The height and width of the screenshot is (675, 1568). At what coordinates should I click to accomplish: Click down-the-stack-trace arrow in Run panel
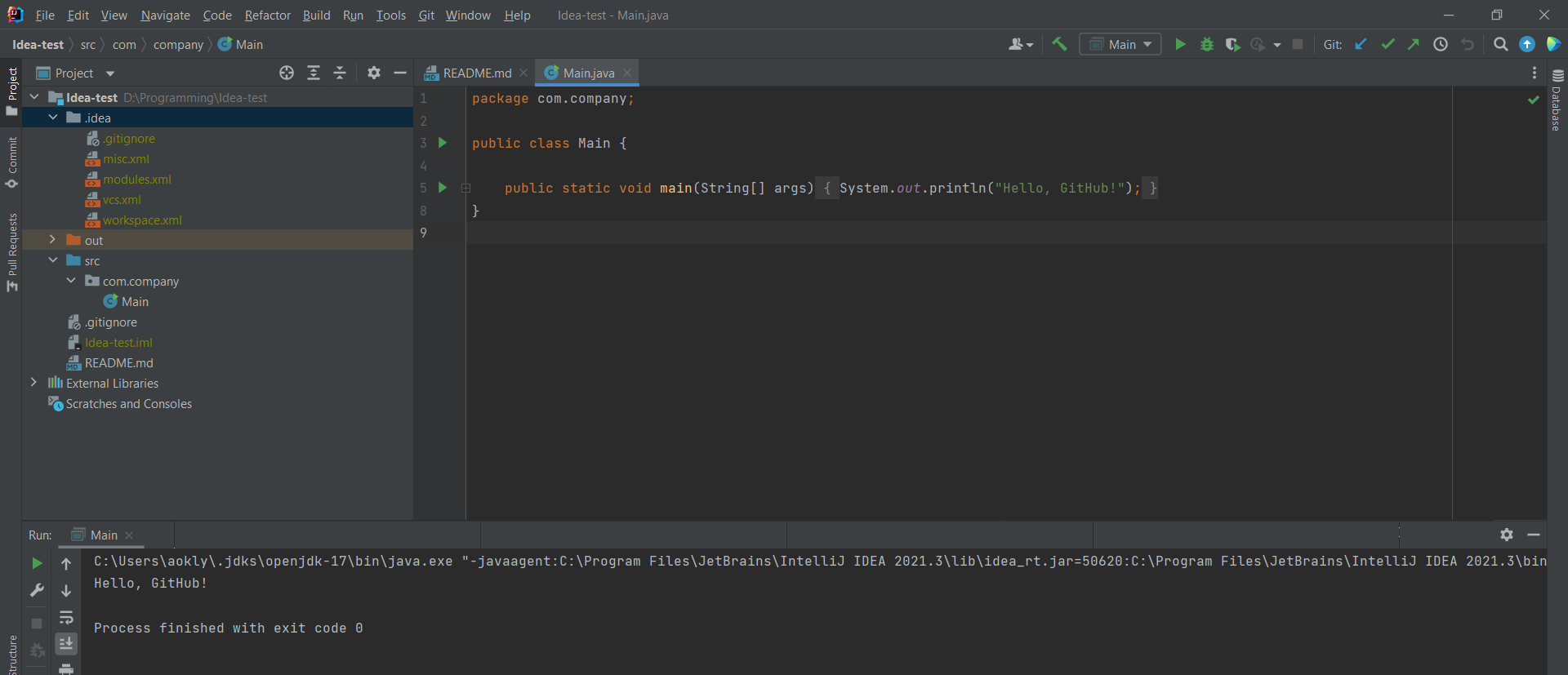(66, 590)
